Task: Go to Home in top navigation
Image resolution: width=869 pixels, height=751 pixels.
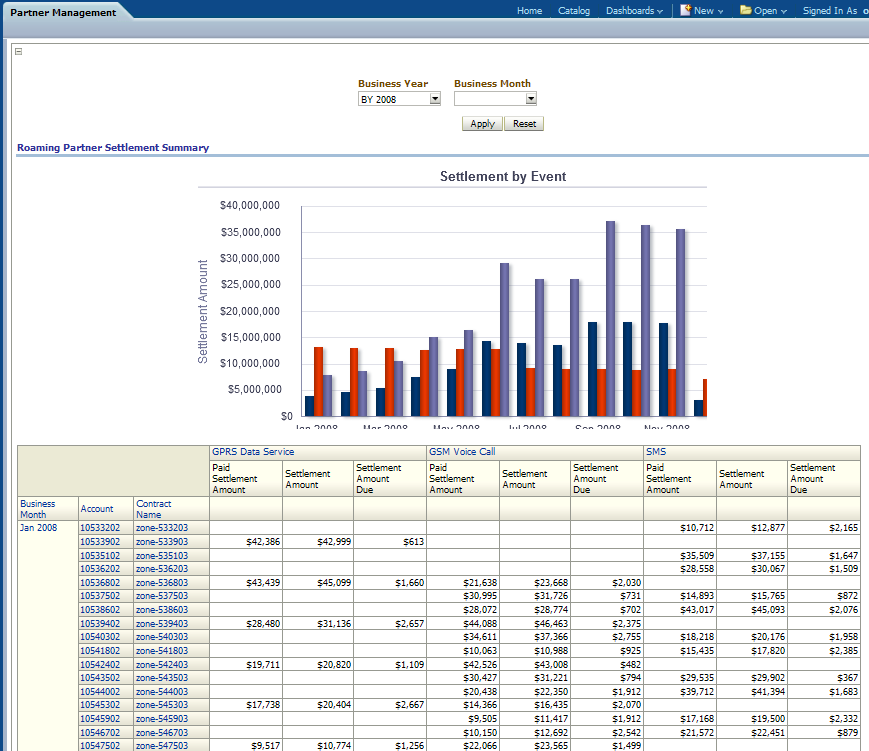Action: pyautogui.click(x=529, y=11)
